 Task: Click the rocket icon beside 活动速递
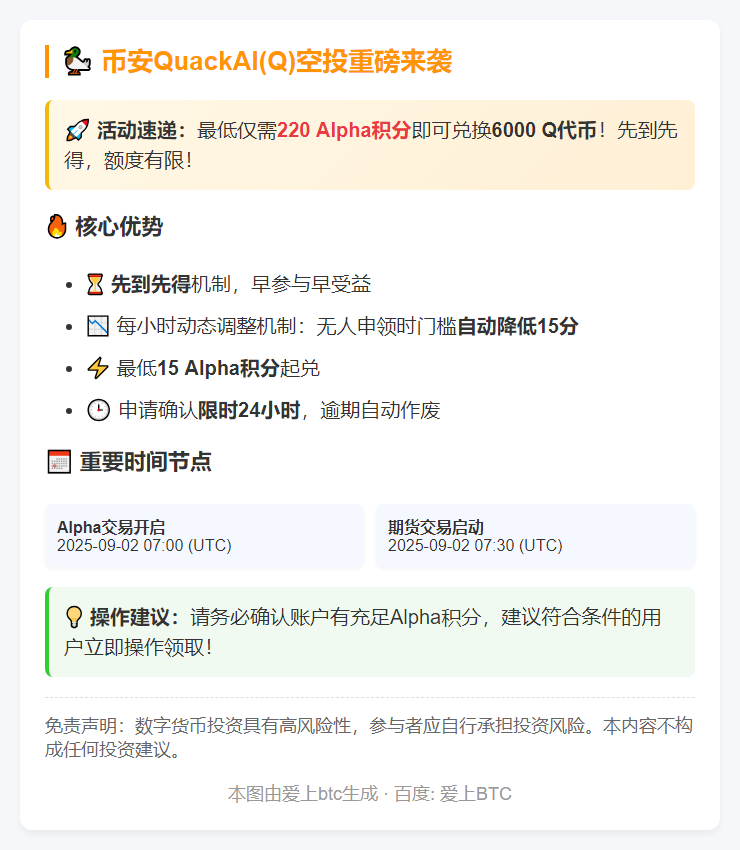coord(77,131)
